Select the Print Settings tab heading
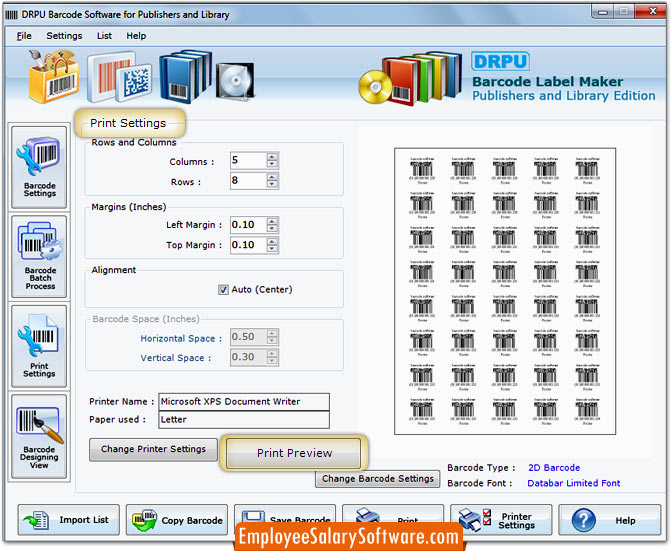Image resolution: width=671 pixels, height=551 pixels. click(130, 123)
